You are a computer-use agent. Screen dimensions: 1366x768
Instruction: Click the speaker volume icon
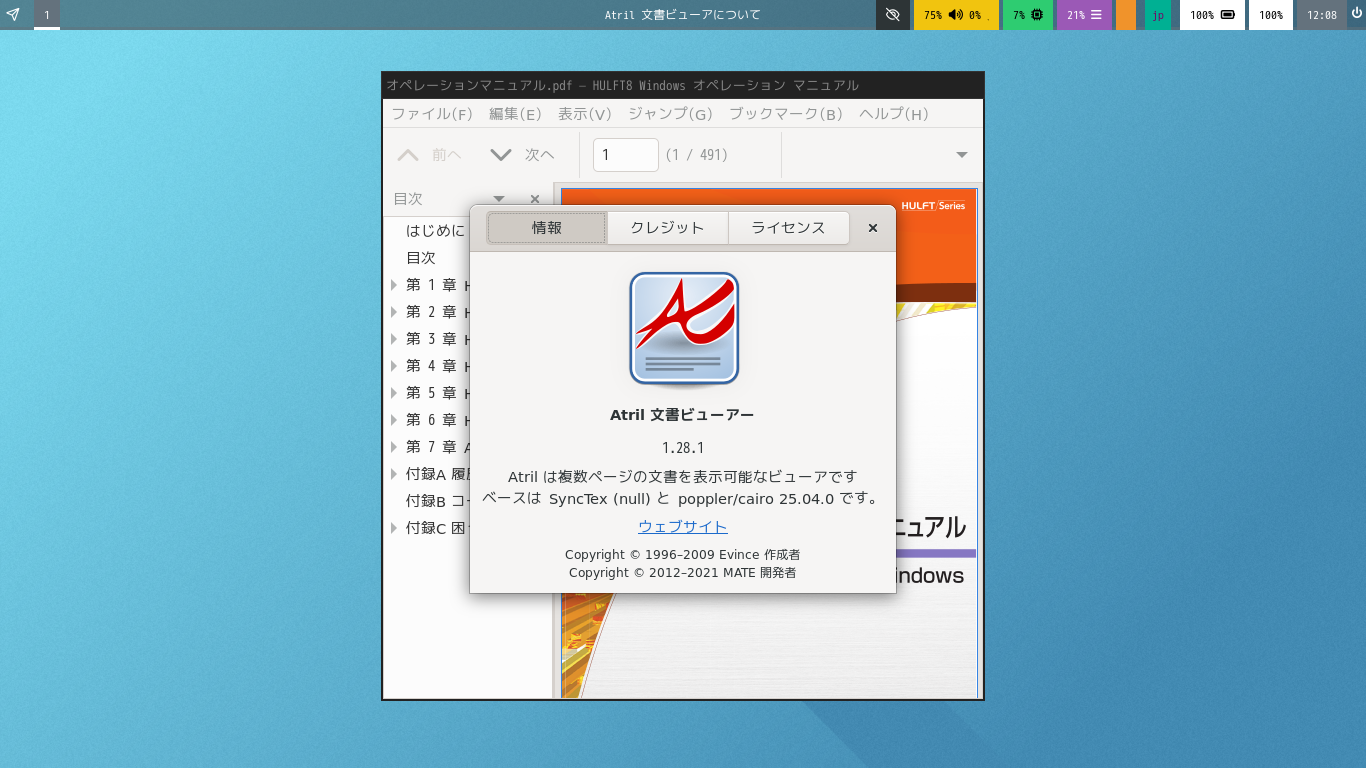tap(955, 15)
